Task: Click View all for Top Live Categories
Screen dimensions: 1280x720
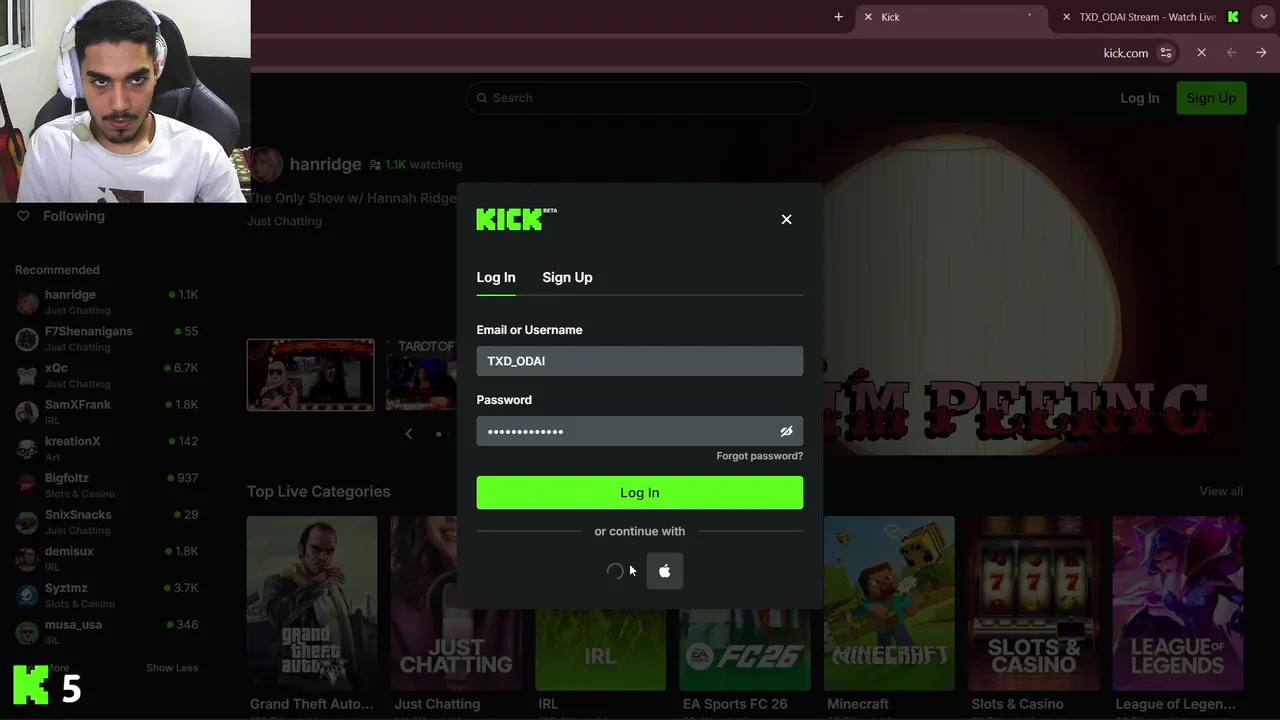Action: [1221, 491]
